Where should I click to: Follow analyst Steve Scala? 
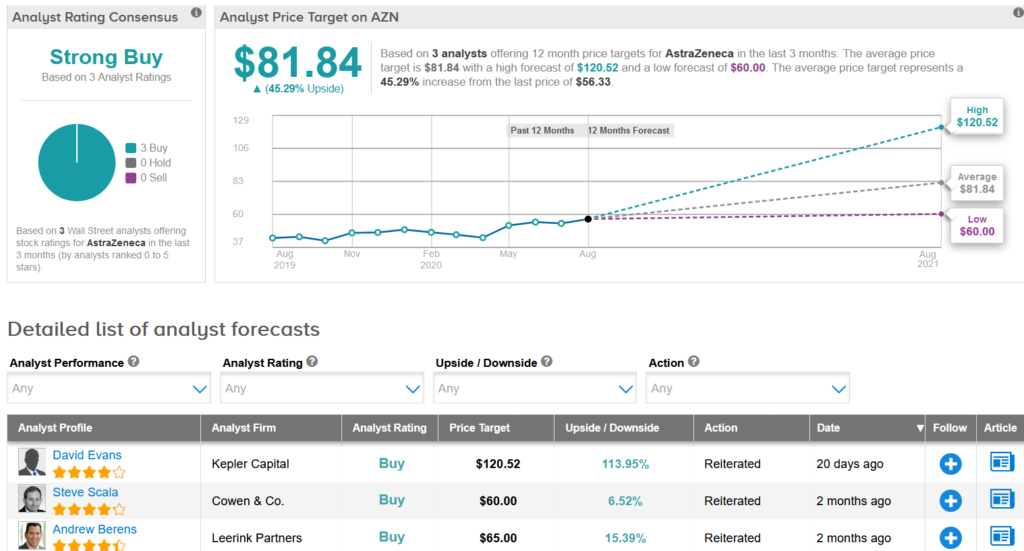pyautogui.click(x=950, y=501)
